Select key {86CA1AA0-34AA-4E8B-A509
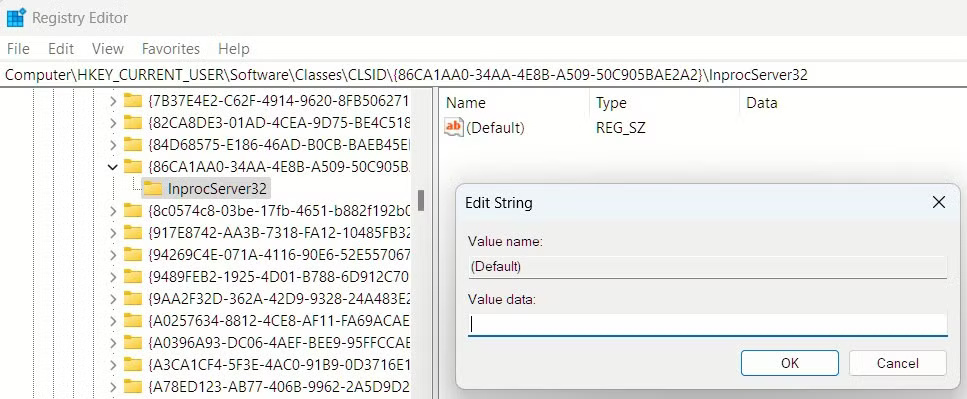This screenshot has width=967, height=399. [x=279, y=167]
